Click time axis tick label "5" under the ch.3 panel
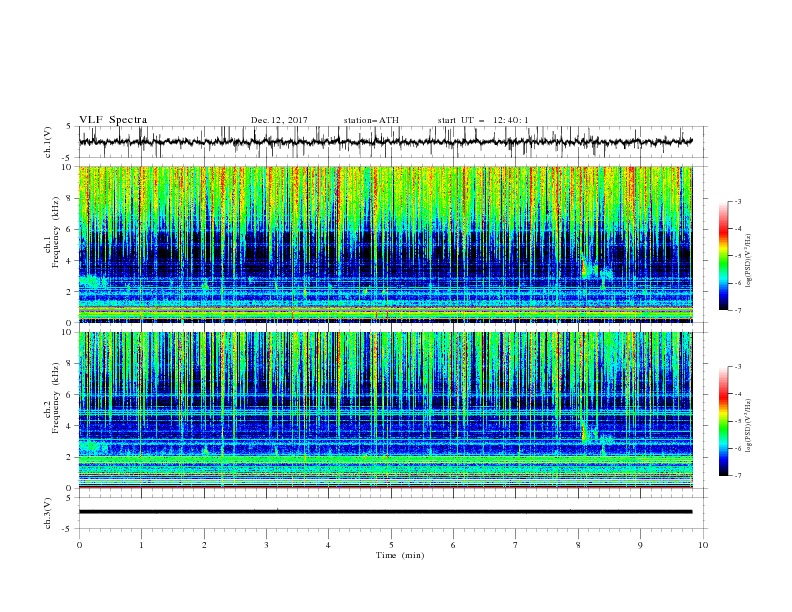Screen dimensions: 792x612 [x=391, y=545]
